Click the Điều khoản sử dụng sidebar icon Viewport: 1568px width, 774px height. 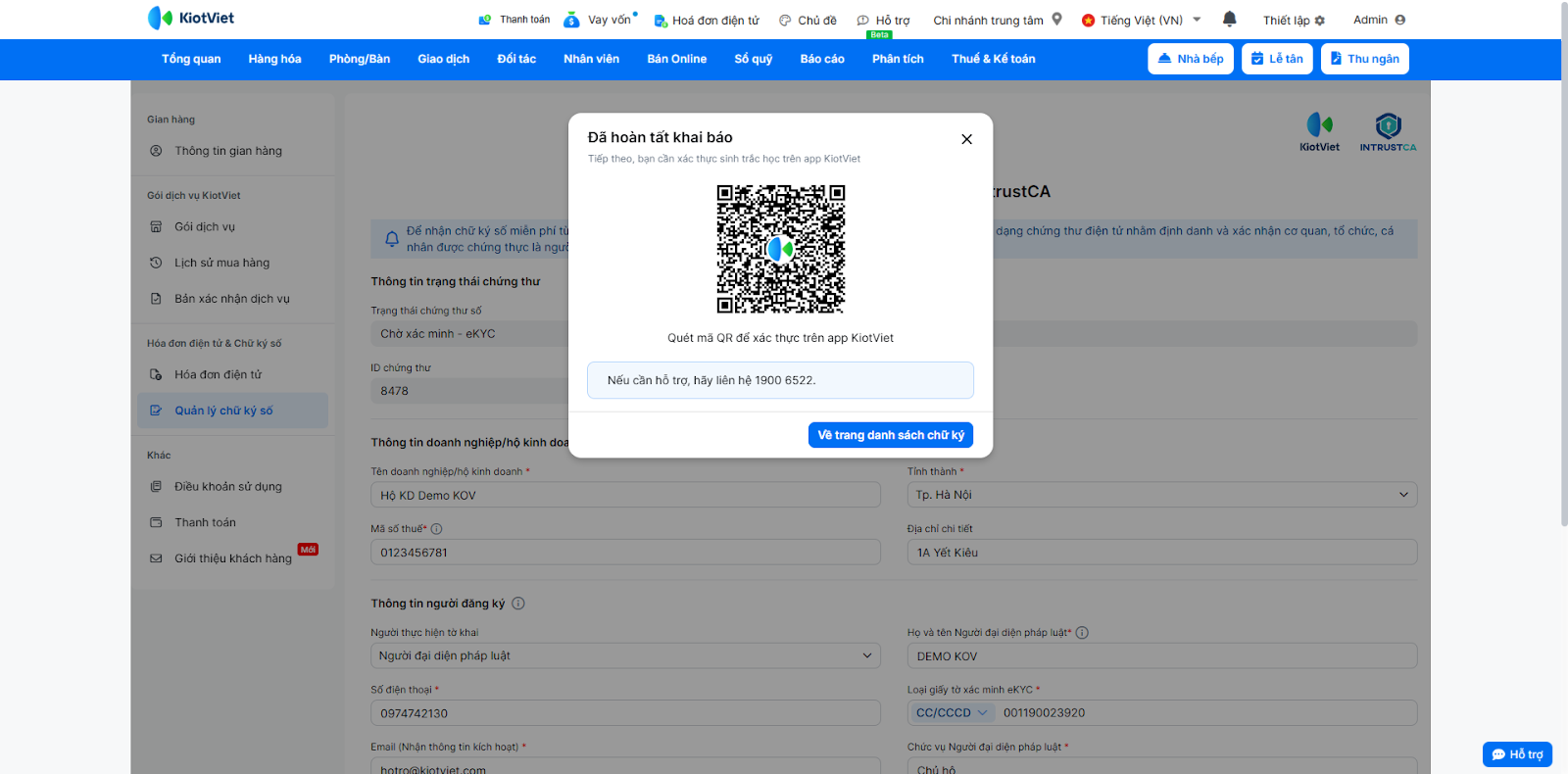pyautogui.click(x=156, y=486)
